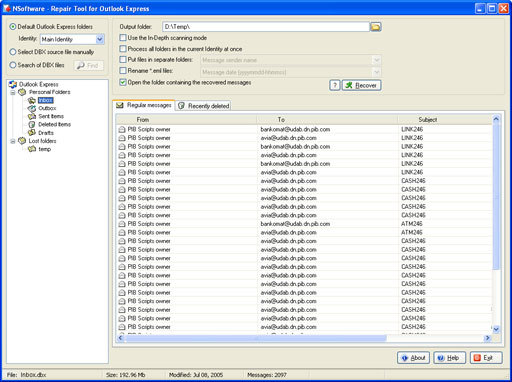This screenshot has width=512, height=382.
Task: Enable the In-Depth scanning mode checkbox
Action: pos(123,38)
